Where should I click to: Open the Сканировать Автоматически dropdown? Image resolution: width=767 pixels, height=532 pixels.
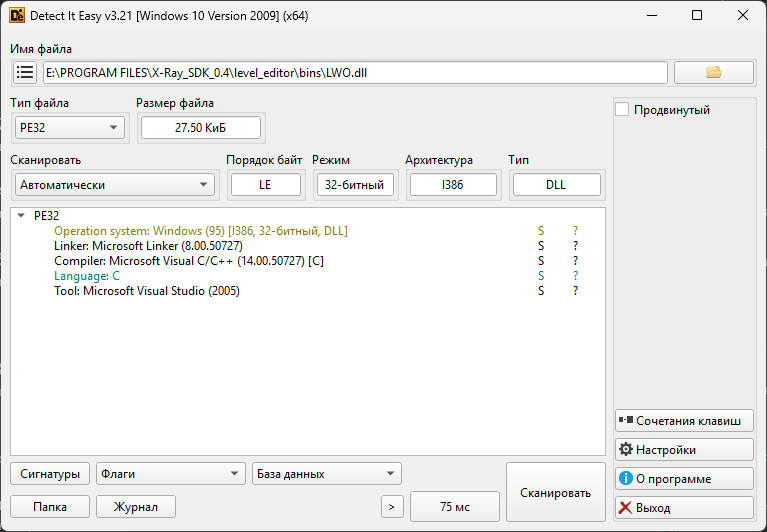(115, 185)
